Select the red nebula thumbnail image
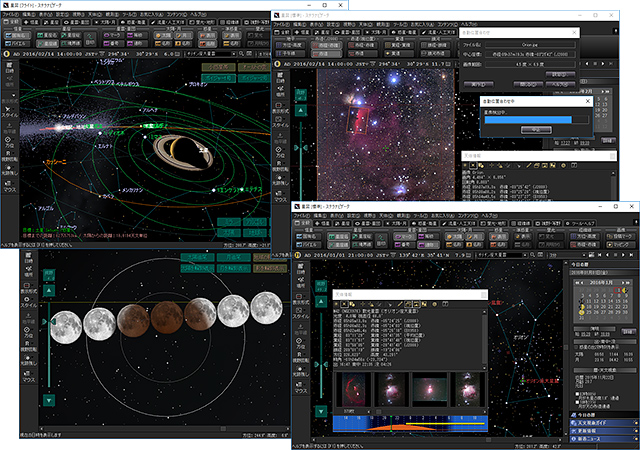 [x=353, y=387]
